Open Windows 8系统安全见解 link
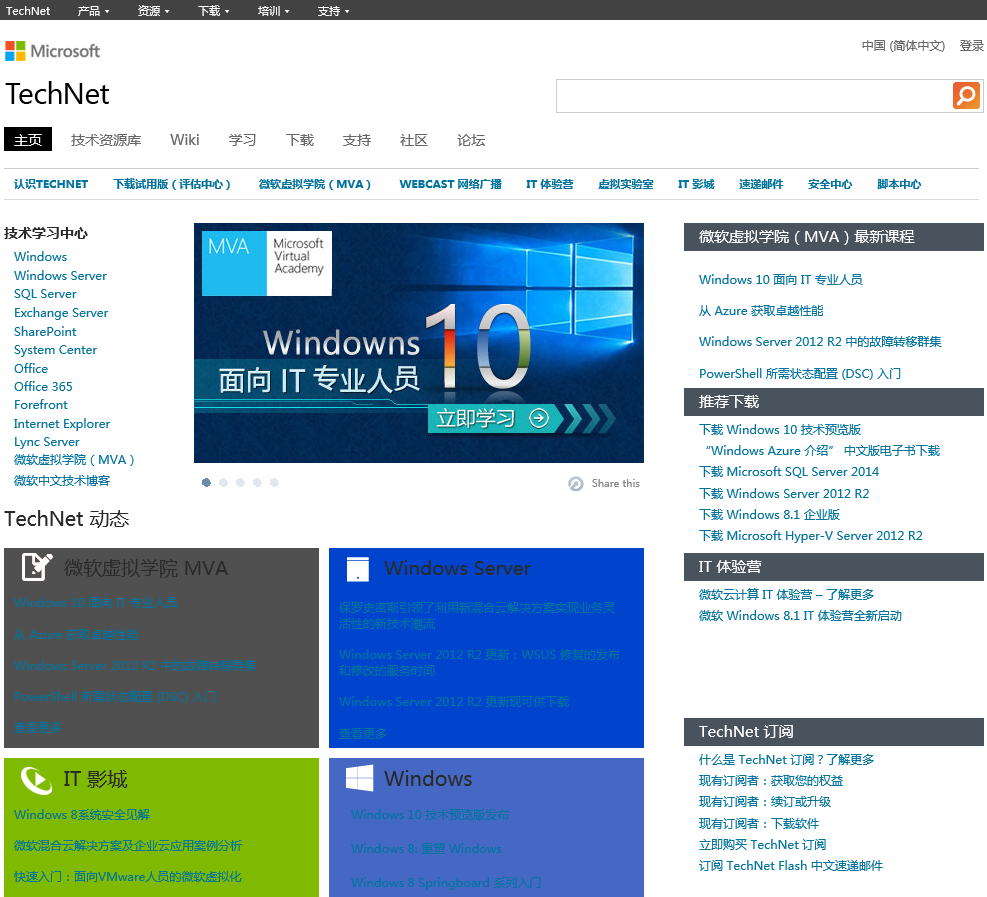 pyautogui.click(x=82, y=815)
